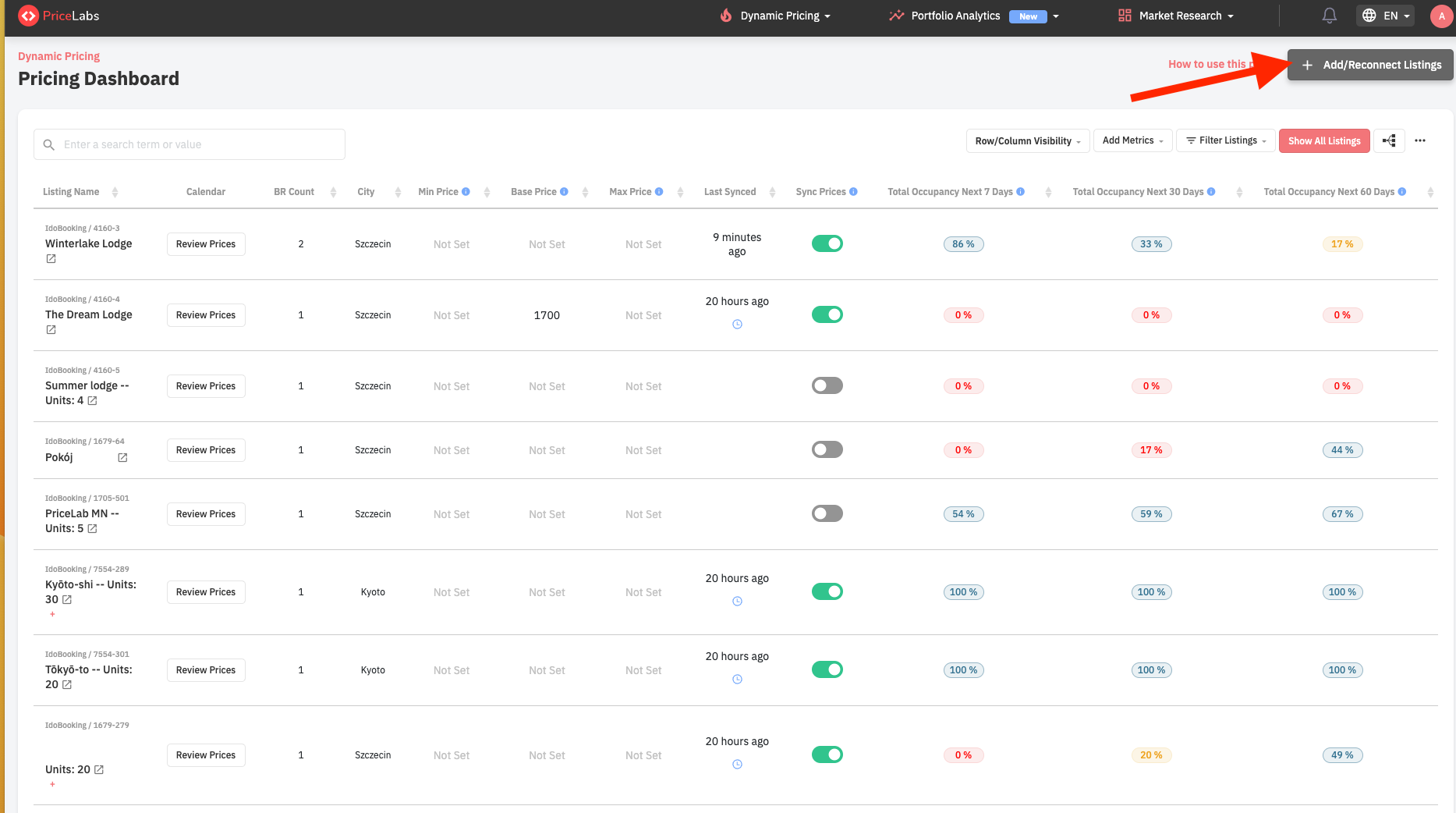The width and height of the screenshot is (1456, 813).
Task: Click the share/tree view icon
Action: point(1389,140)
